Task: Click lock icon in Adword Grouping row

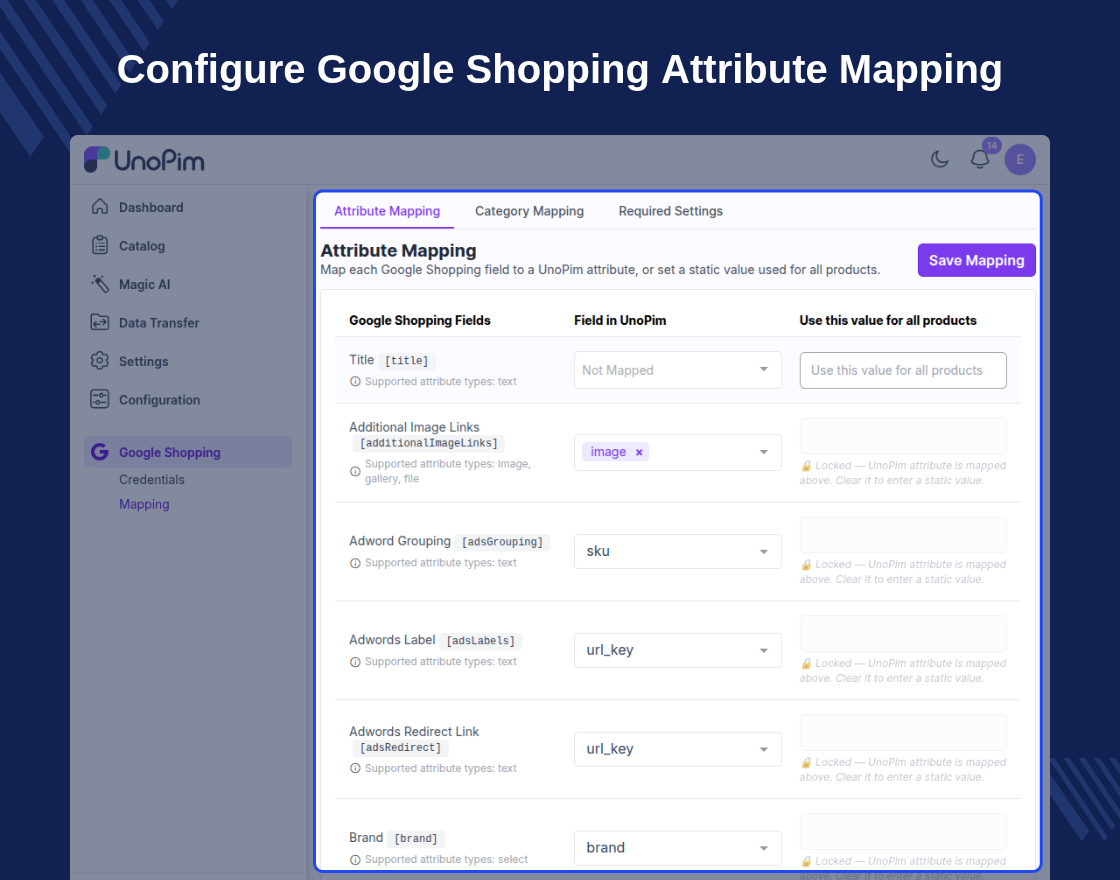Action: coord(806,565)
